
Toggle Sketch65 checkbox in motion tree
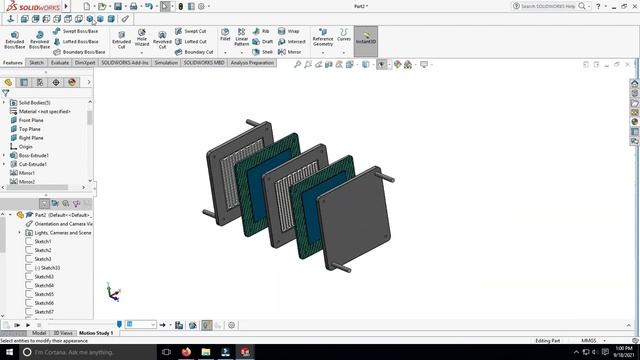(x=29, y=294)
